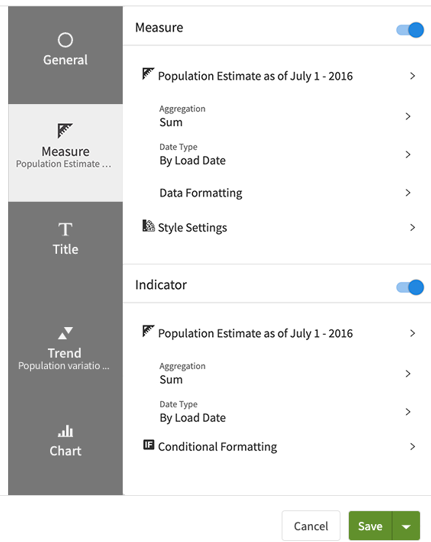Click Sum aggregation value under Indicator
The width and height of the screenshot is (431, 542).
pyautogui.click(x=171, y=379)
